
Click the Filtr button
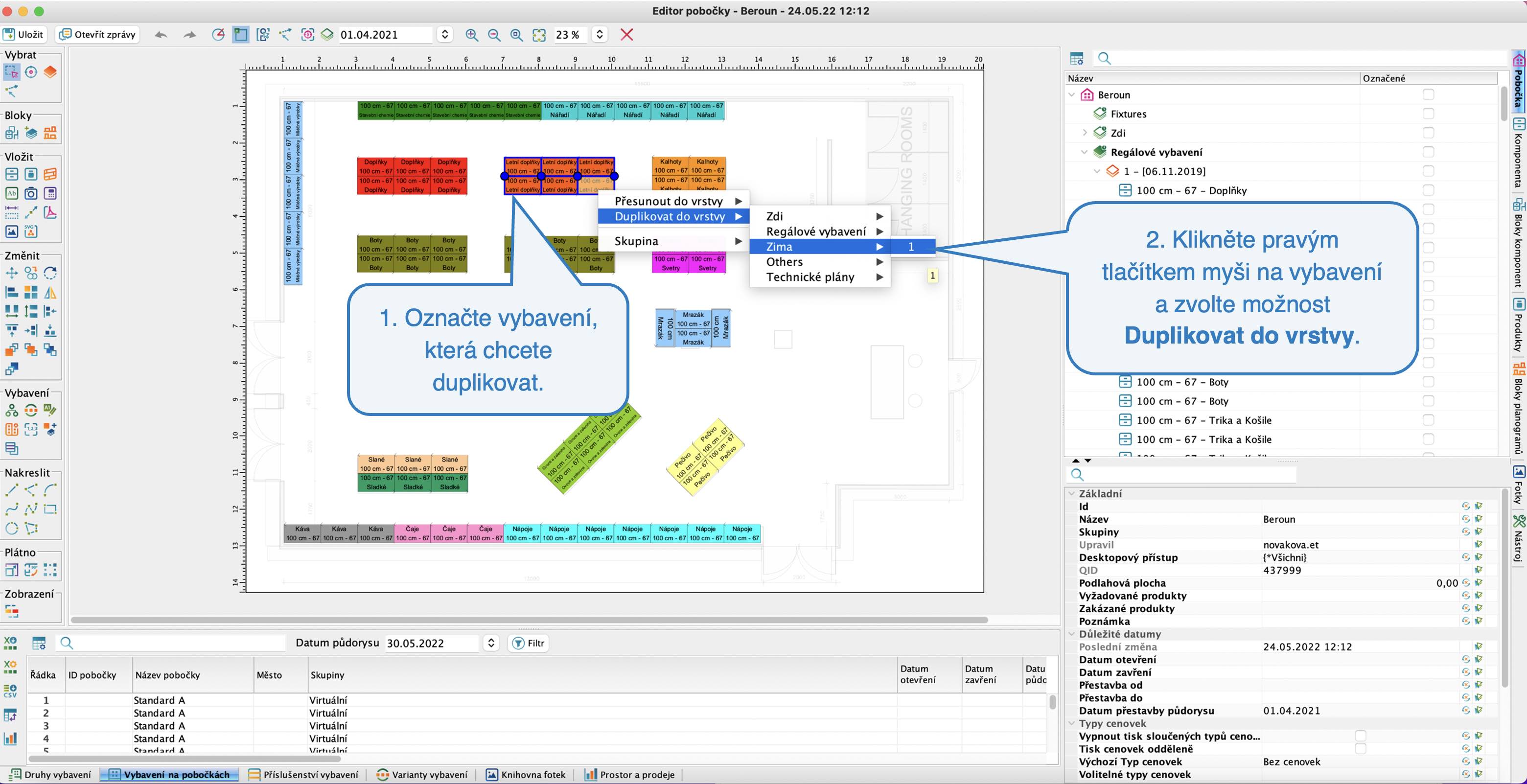pos(528,643)
